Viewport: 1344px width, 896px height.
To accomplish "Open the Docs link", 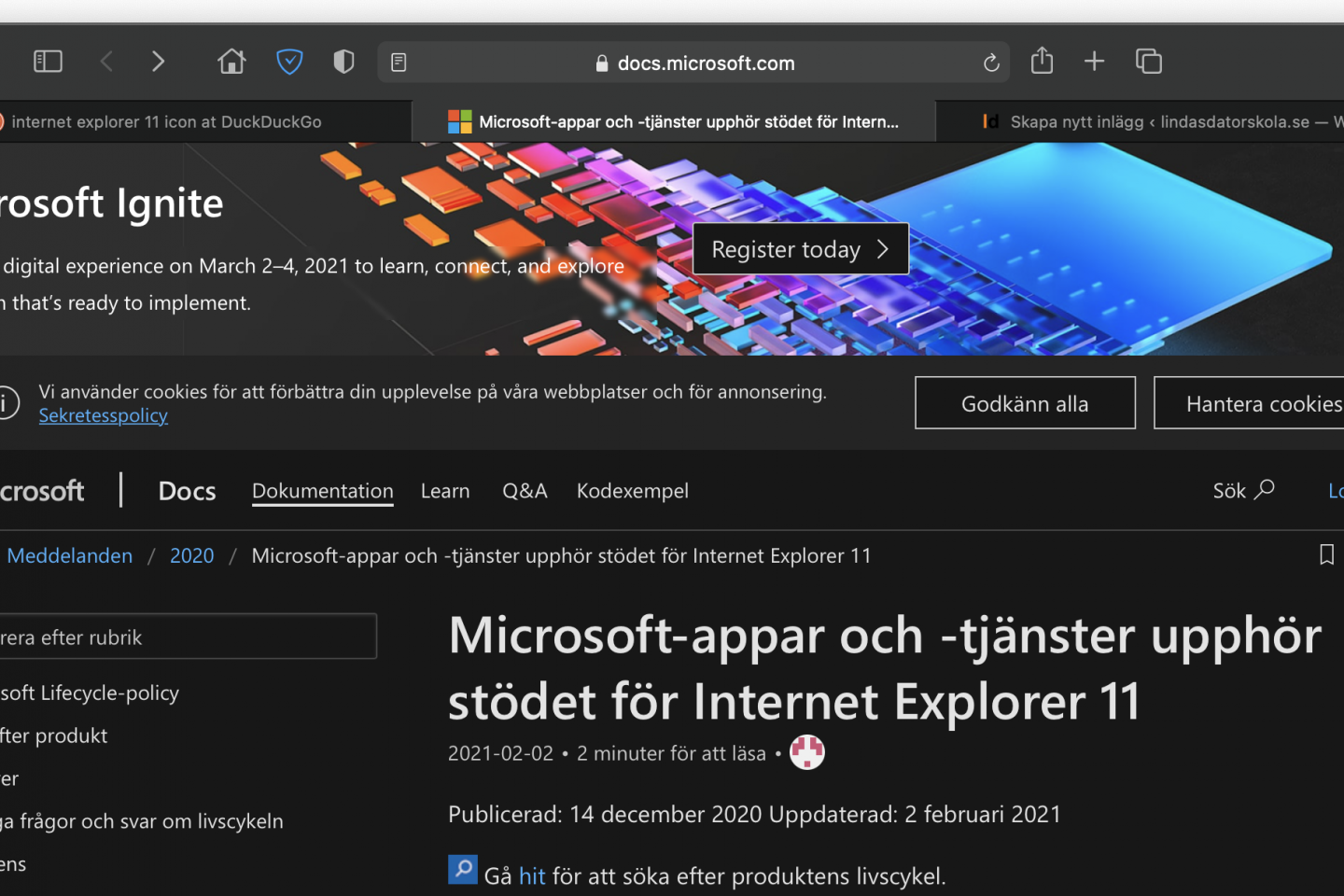I will tap(187, 491).
